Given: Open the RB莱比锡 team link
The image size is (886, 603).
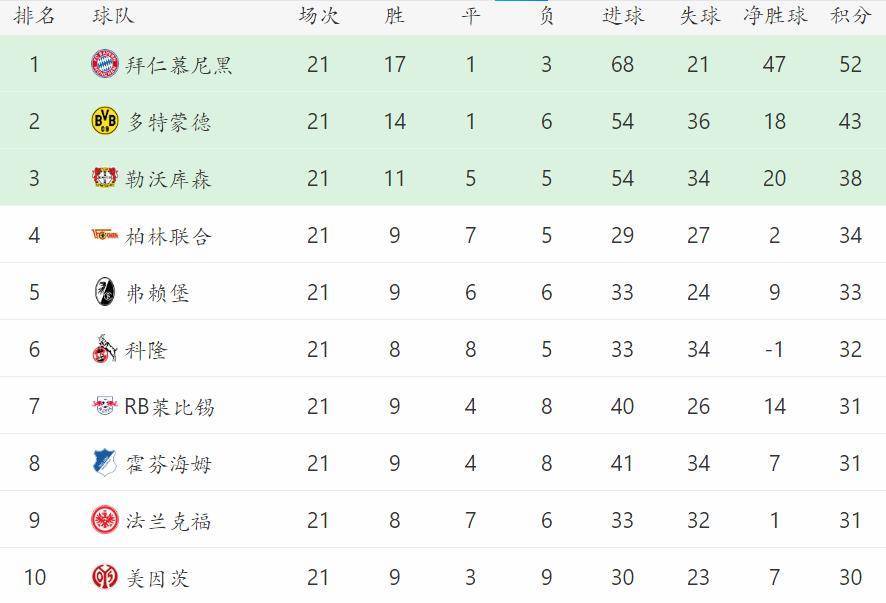Looking at the screenshot, I should [169, 406].
